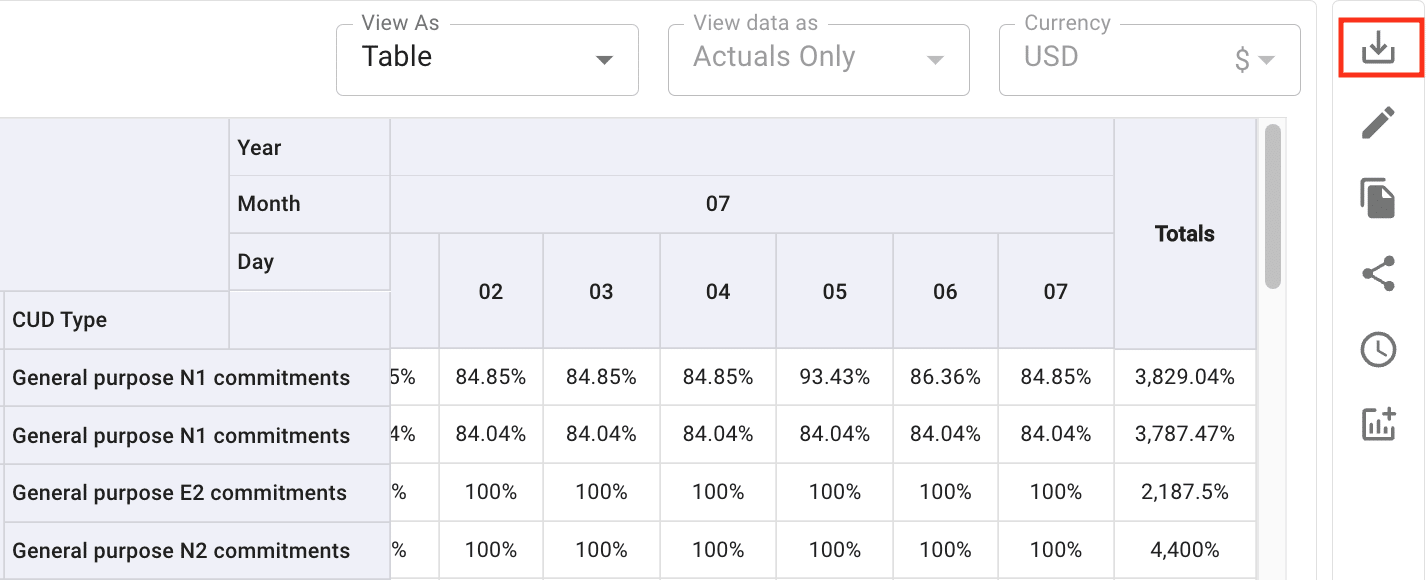Select the General purpose E2 commitments row
This screenshot has height=580, width=1428.
180,493
